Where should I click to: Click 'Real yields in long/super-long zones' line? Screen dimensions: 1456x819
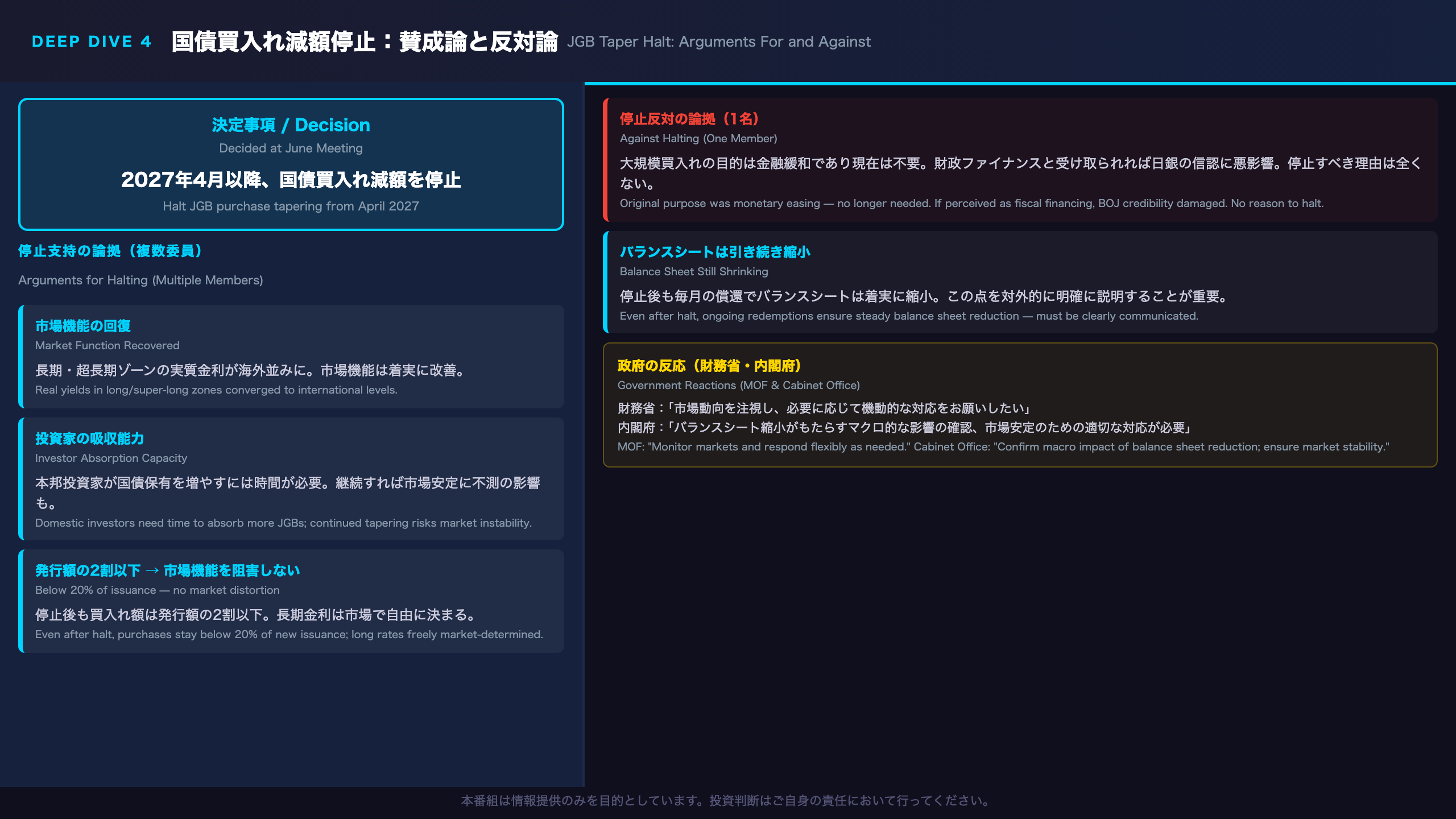pyautogui.click(x=216, y=390)
